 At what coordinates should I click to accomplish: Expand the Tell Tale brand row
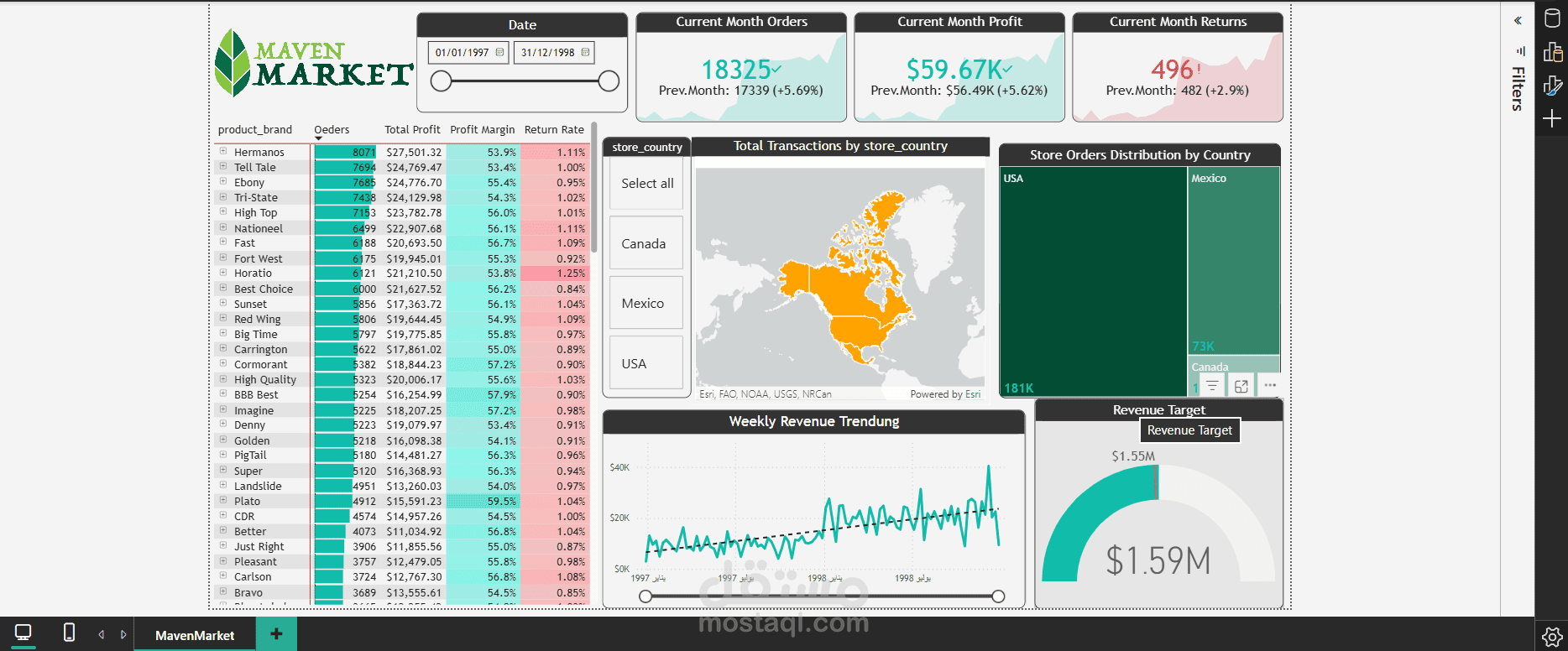223,166
